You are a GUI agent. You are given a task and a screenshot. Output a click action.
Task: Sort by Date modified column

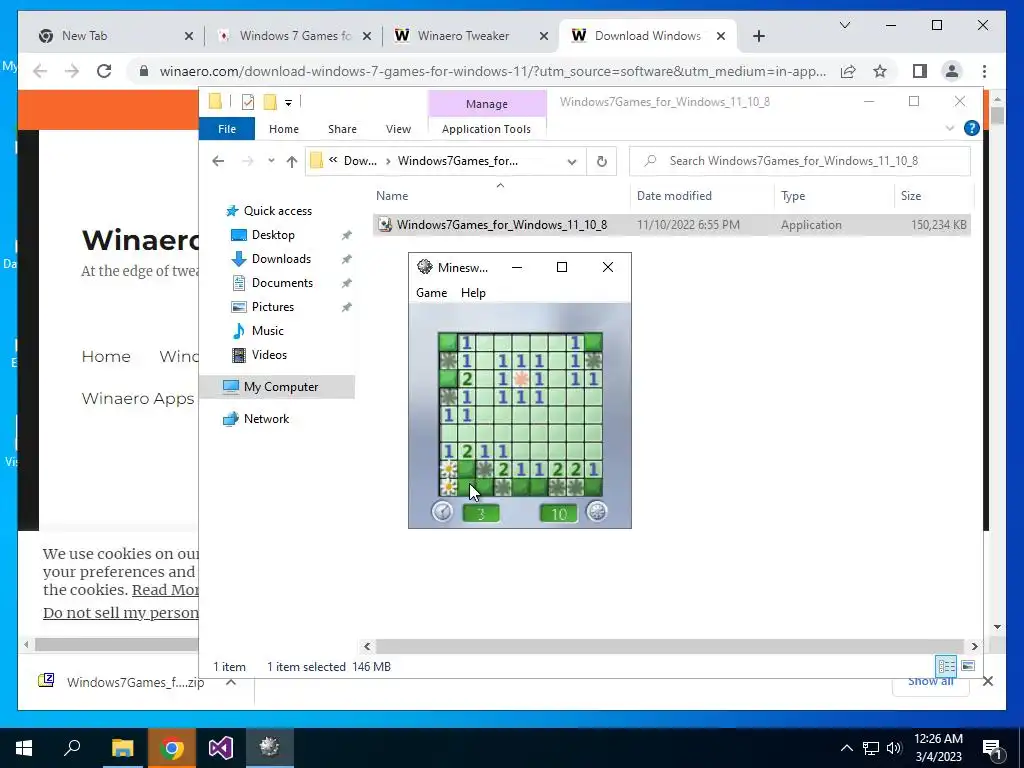(674, 196)
